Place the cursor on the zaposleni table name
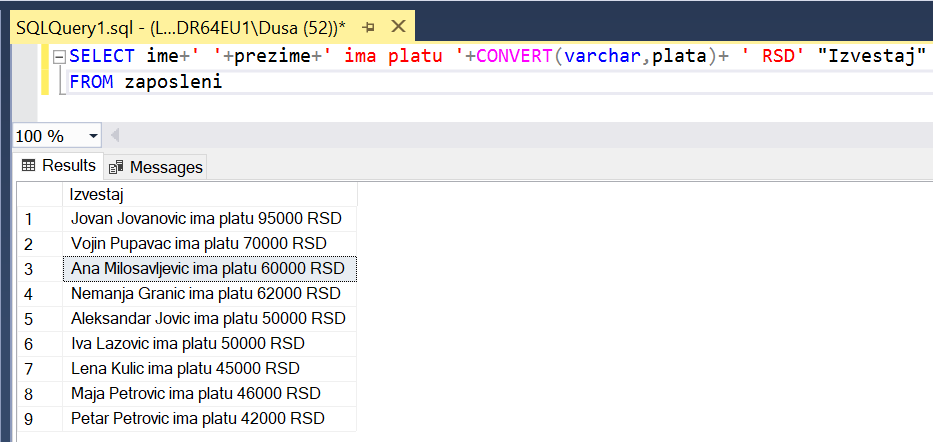933x442 pixels. 172,82
